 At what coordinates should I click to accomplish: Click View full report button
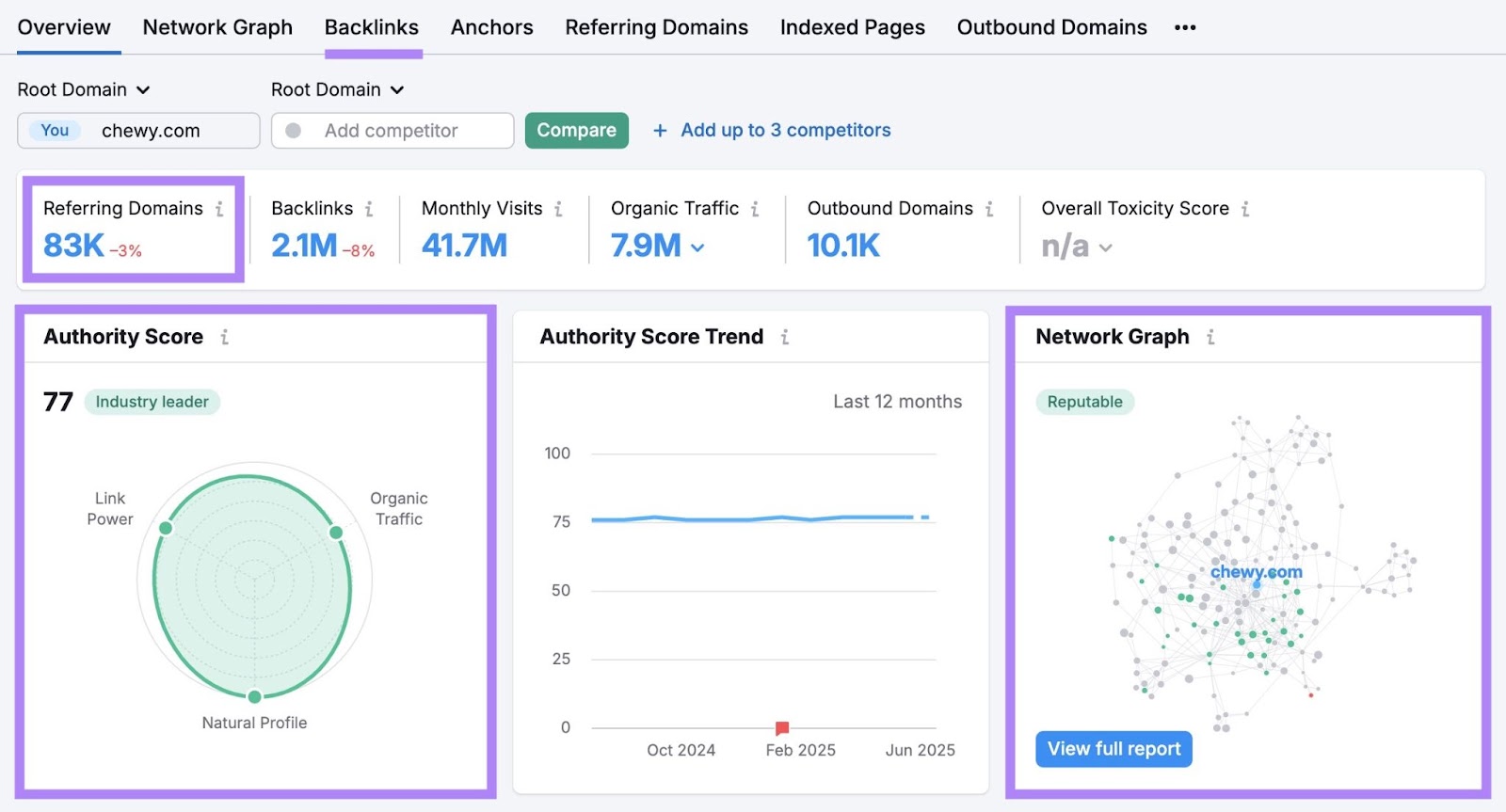click(x=1113, y=749)
